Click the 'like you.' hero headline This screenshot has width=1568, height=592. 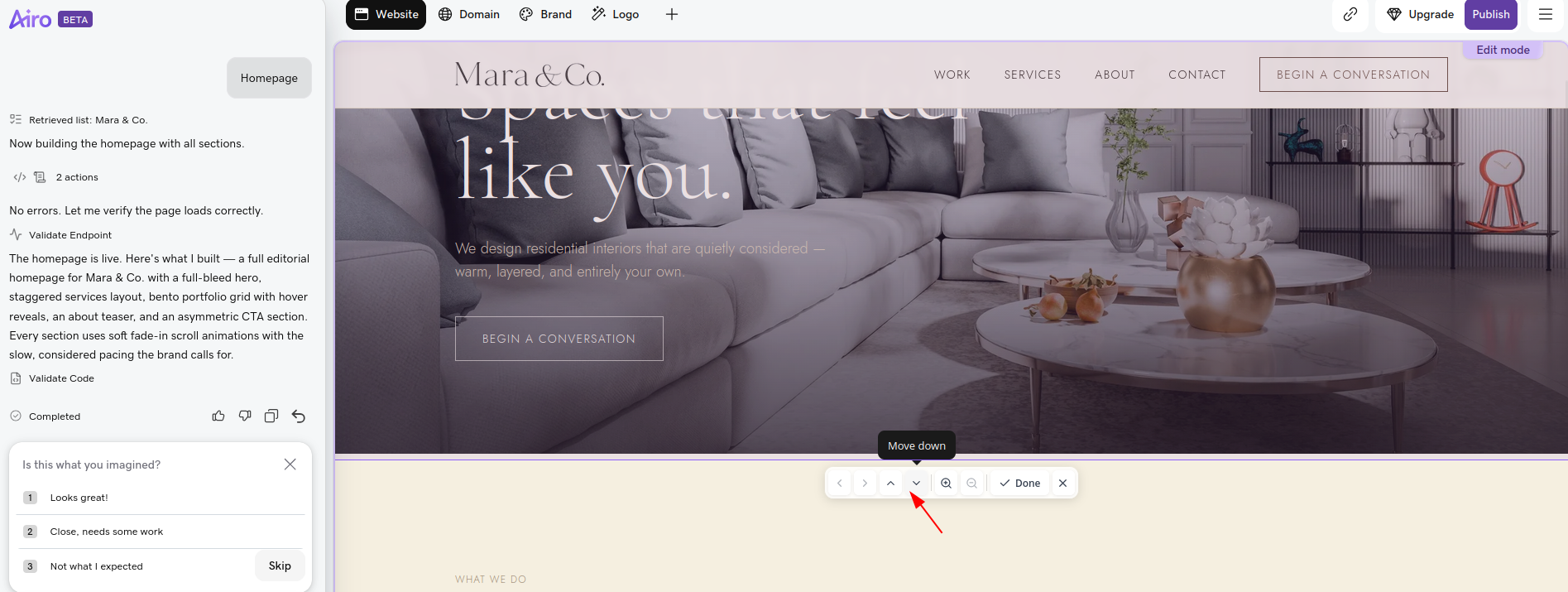[x=593, y=176]
